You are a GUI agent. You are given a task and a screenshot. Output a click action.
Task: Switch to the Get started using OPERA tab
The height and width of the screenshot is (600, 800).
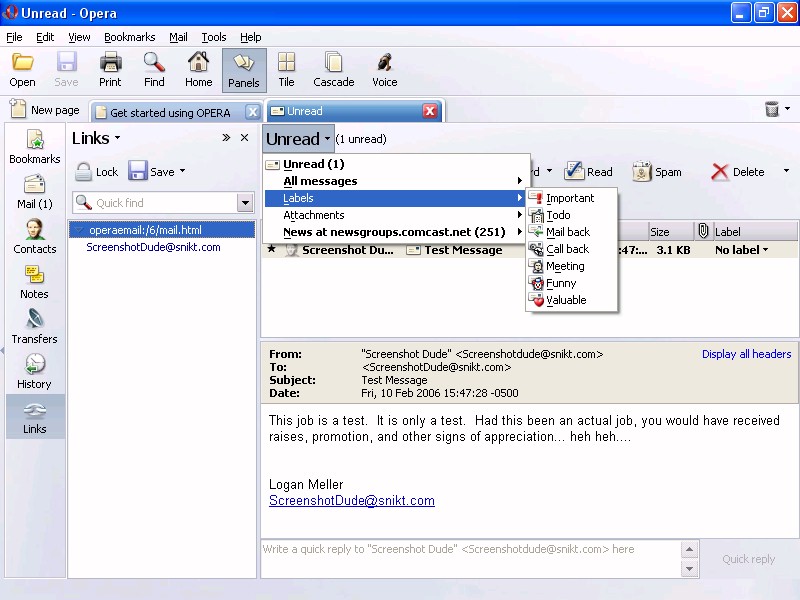(x=169, y=112)
